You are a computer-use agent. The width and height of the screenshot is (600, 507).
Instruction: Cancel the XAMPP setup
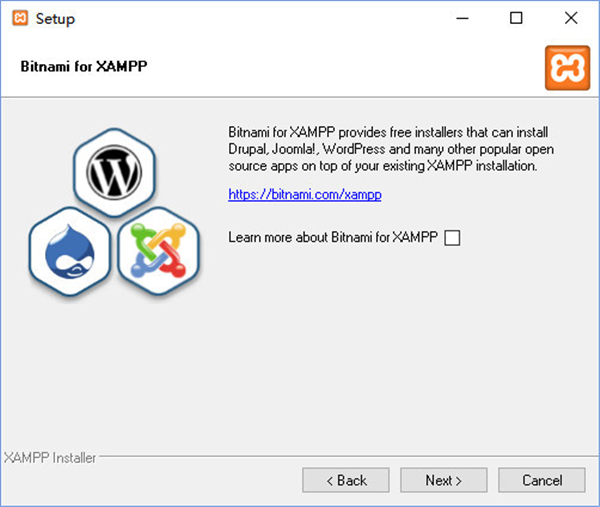(x=542, y=480)
